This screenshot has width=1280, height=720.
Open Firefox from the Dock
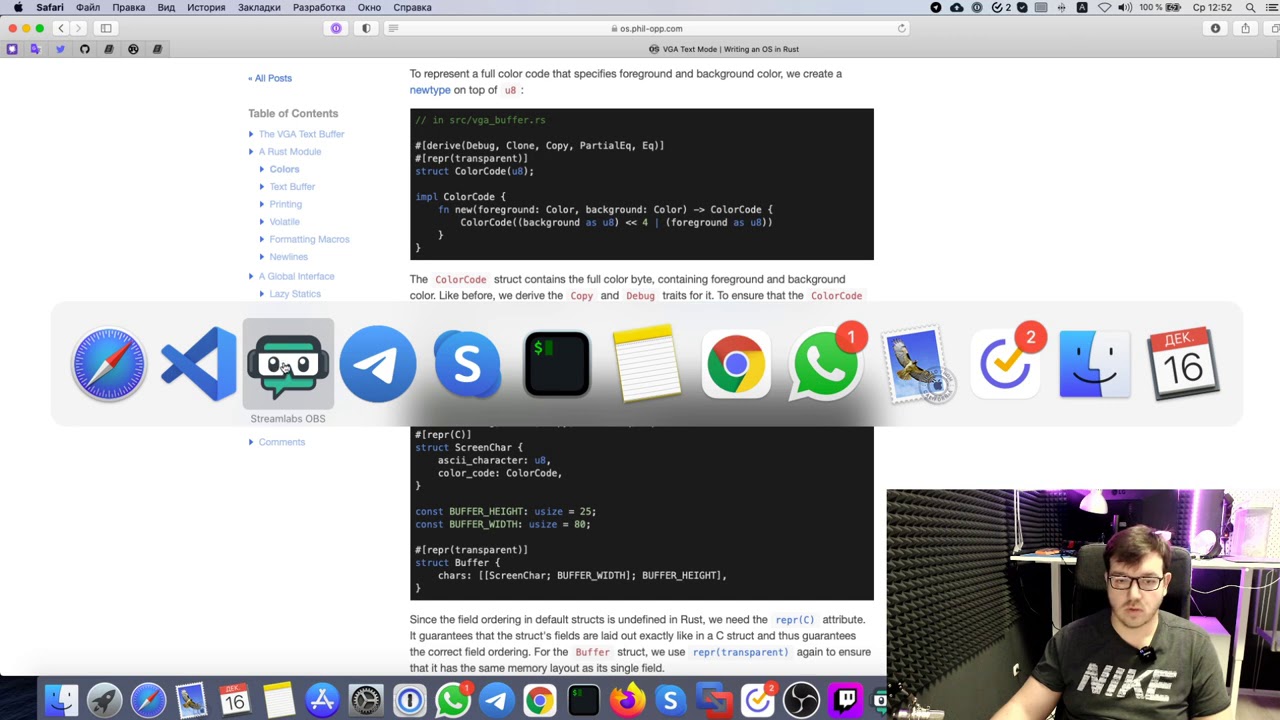tap(627, 700)
